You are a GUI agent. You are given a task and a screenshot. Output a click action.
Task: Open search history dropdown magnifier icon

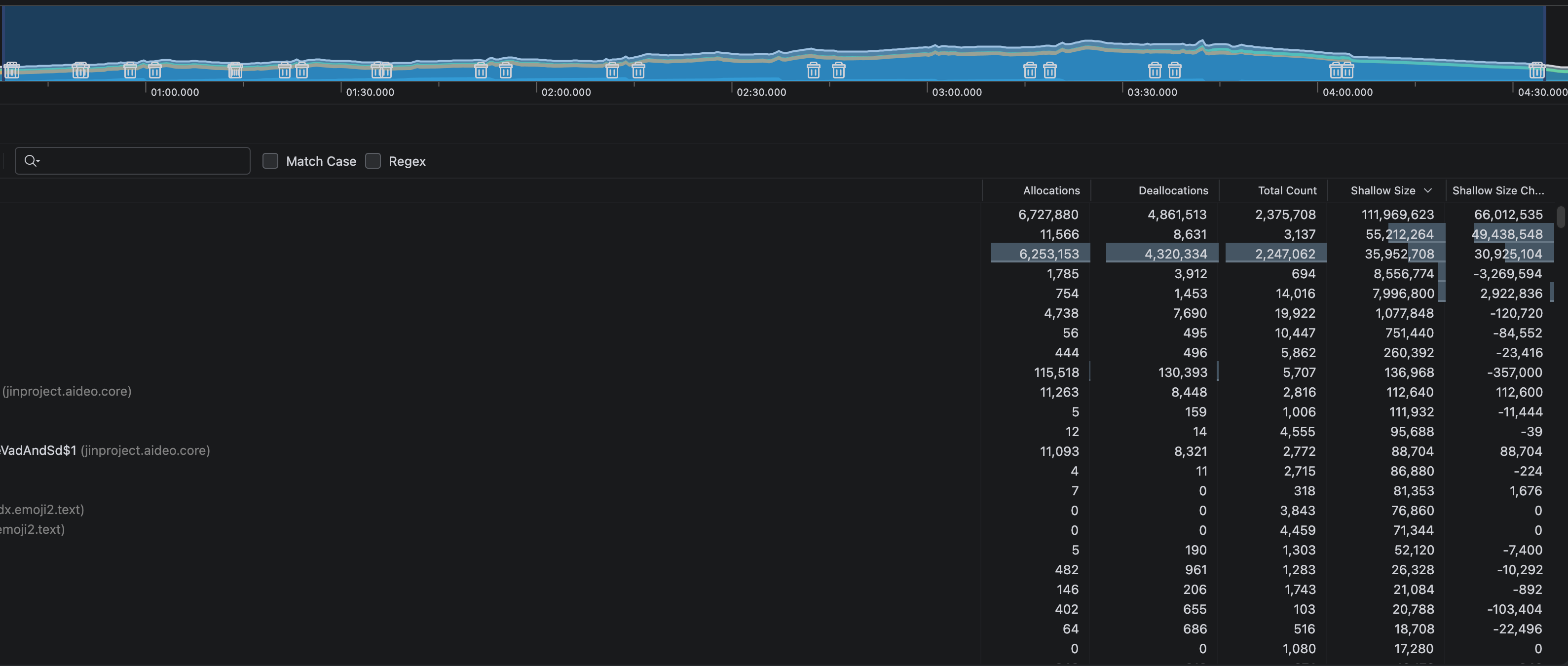tap(32, 161)
